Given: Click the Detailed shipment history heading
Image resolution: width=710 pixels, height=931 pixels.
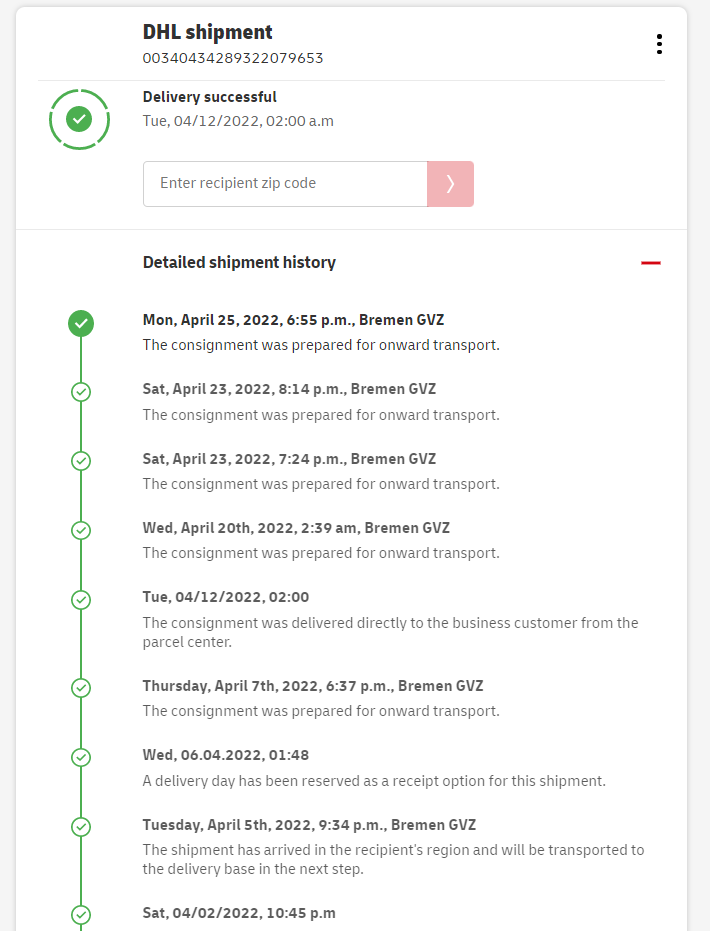Looking at the screenshot, I should (x=239, y=263).
